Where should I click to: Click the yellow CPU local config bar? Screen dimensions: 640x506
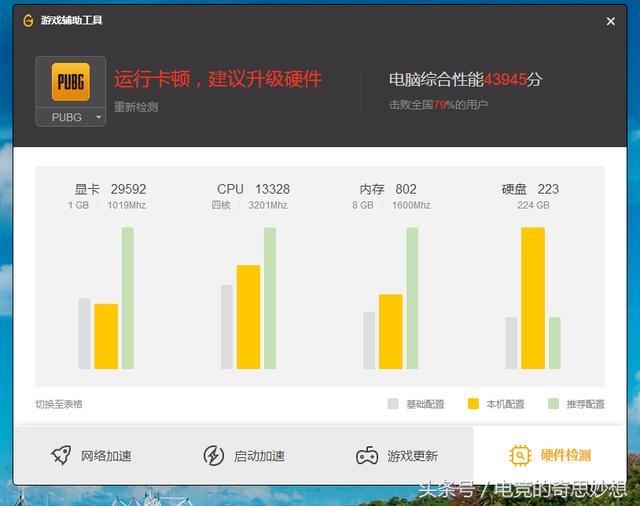coord(248,317)
